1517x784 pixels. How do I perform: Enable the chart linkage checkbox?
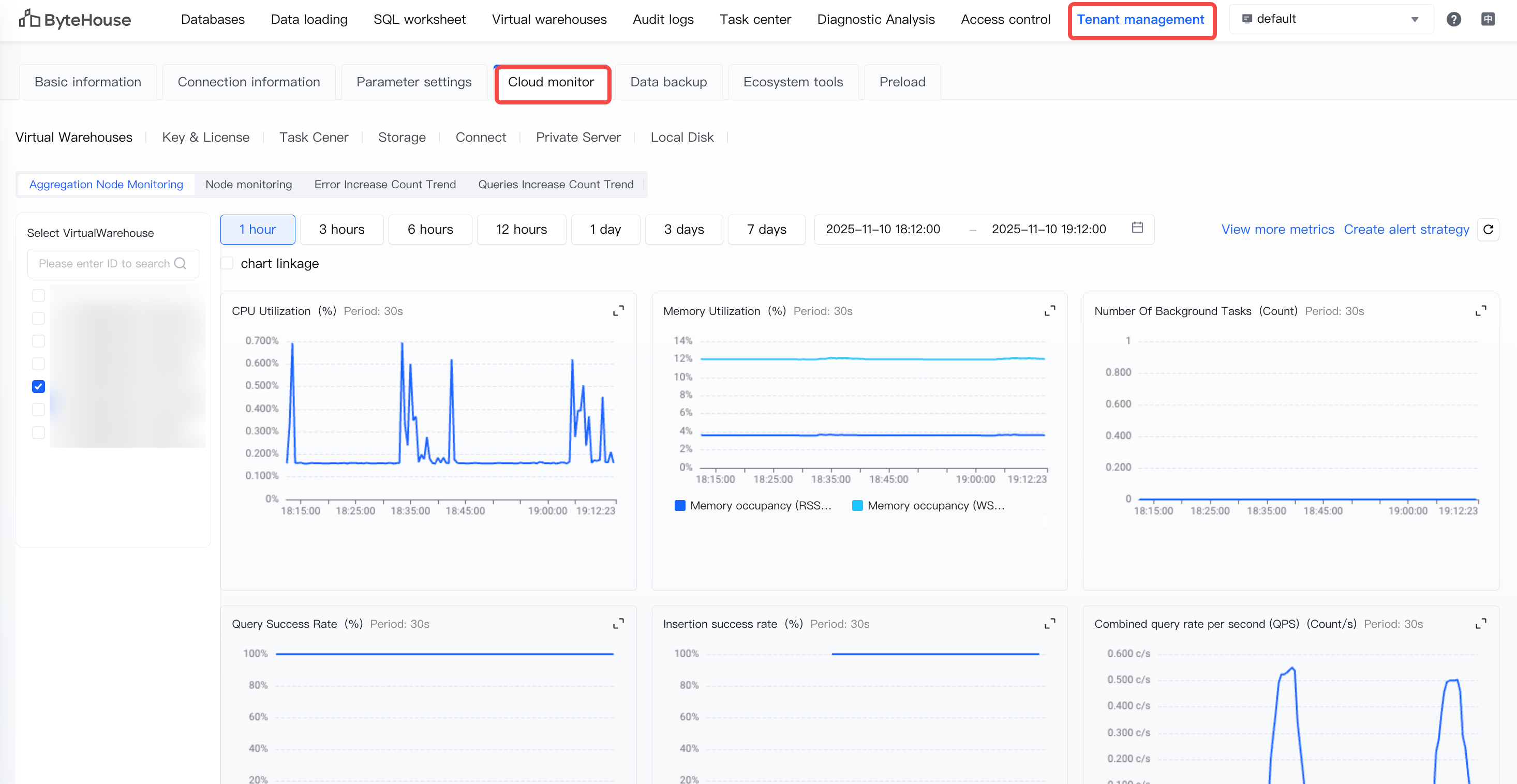pyautogui.click(x=227, y=263)
